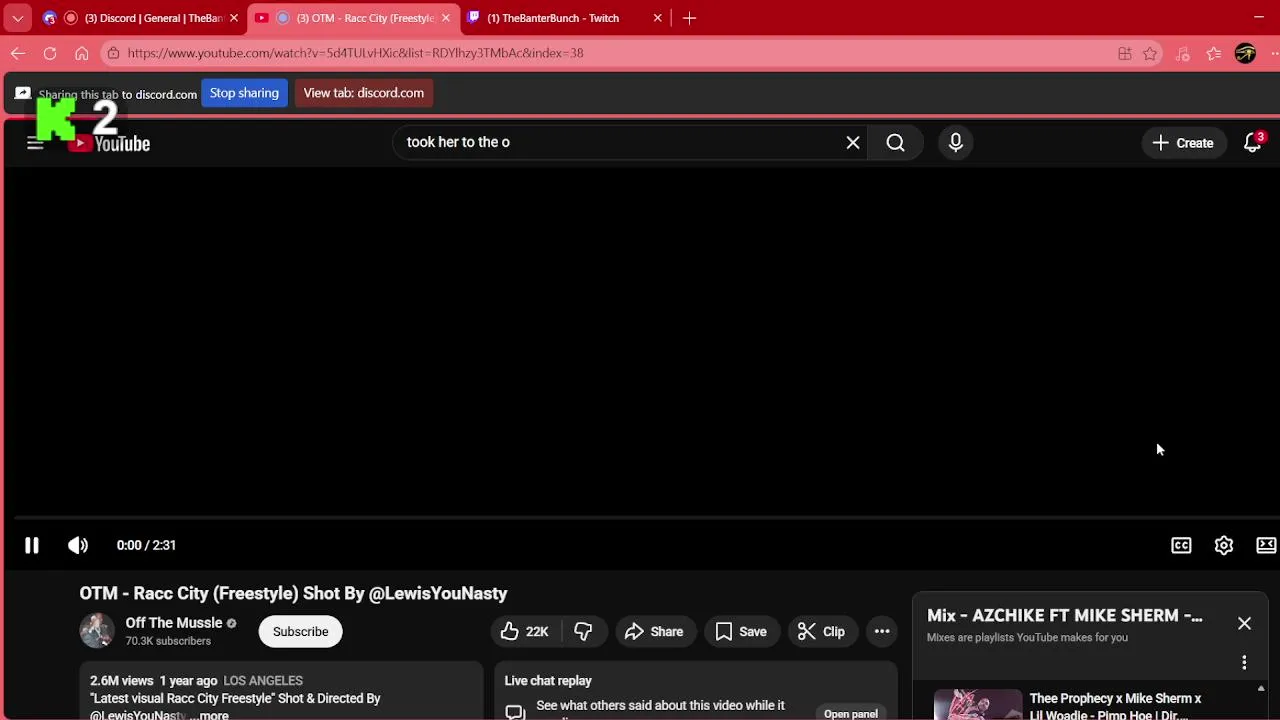Dislike the video with thumbs down
Viewport: 1280px width, 720px height.
pos(583,631)
